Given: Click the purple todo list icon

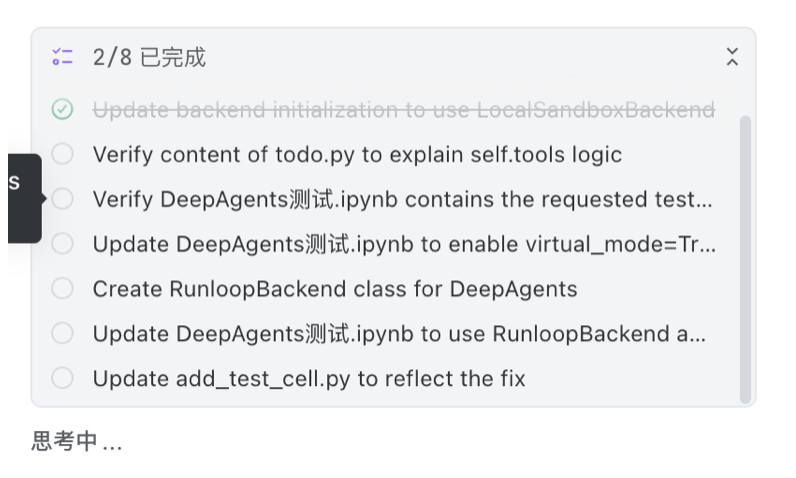Looking at the screenshot, I should click(63, 57).
